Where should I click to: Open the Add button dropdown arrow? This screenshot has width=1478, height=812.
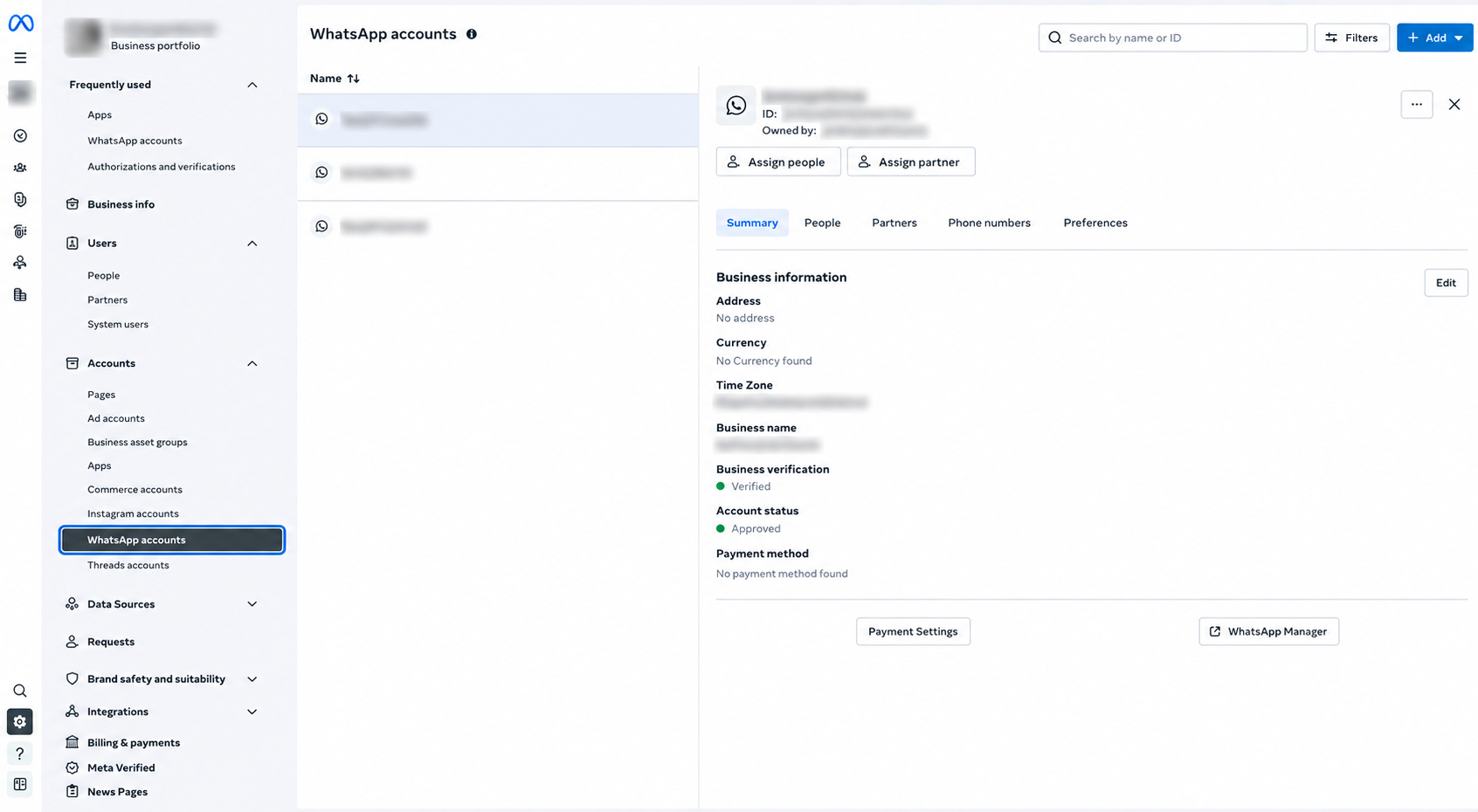click(1459, 38)
